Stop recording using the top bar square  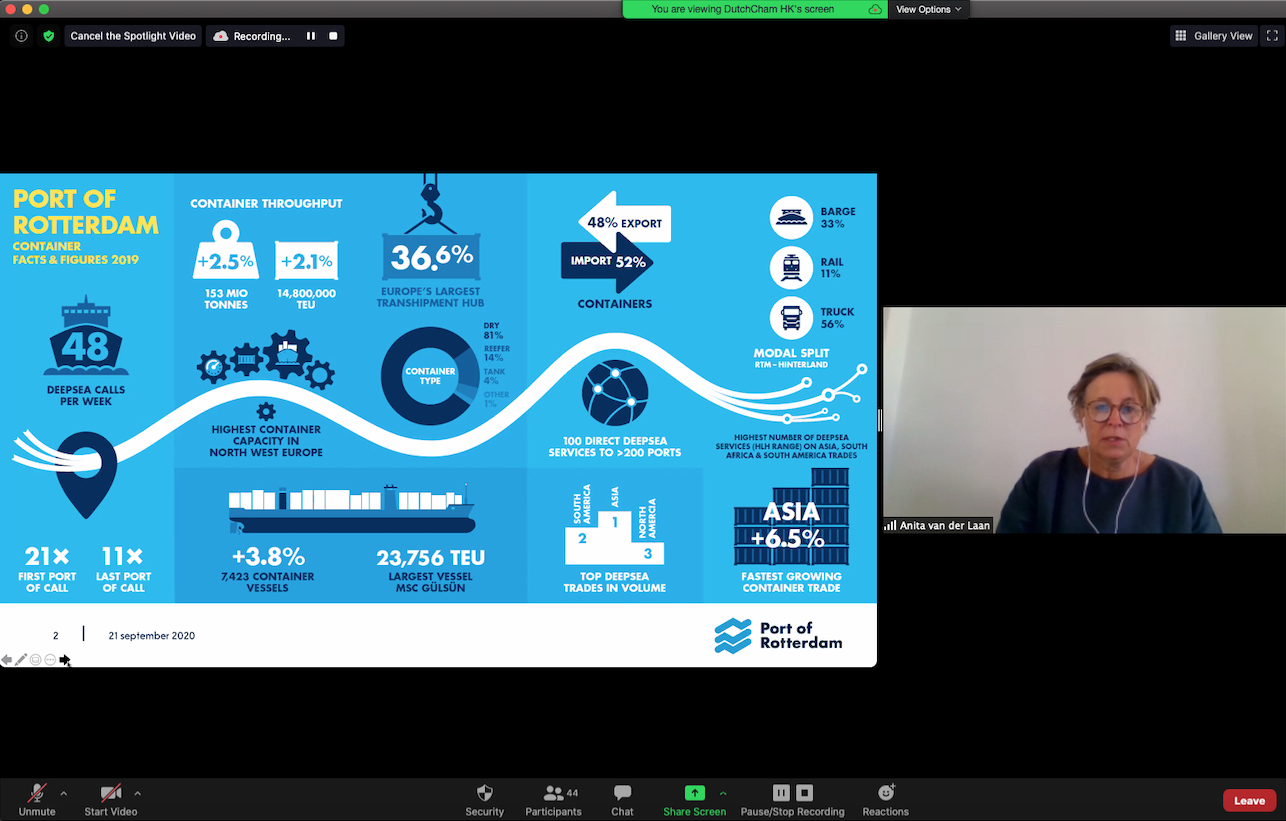coord(333,36)
